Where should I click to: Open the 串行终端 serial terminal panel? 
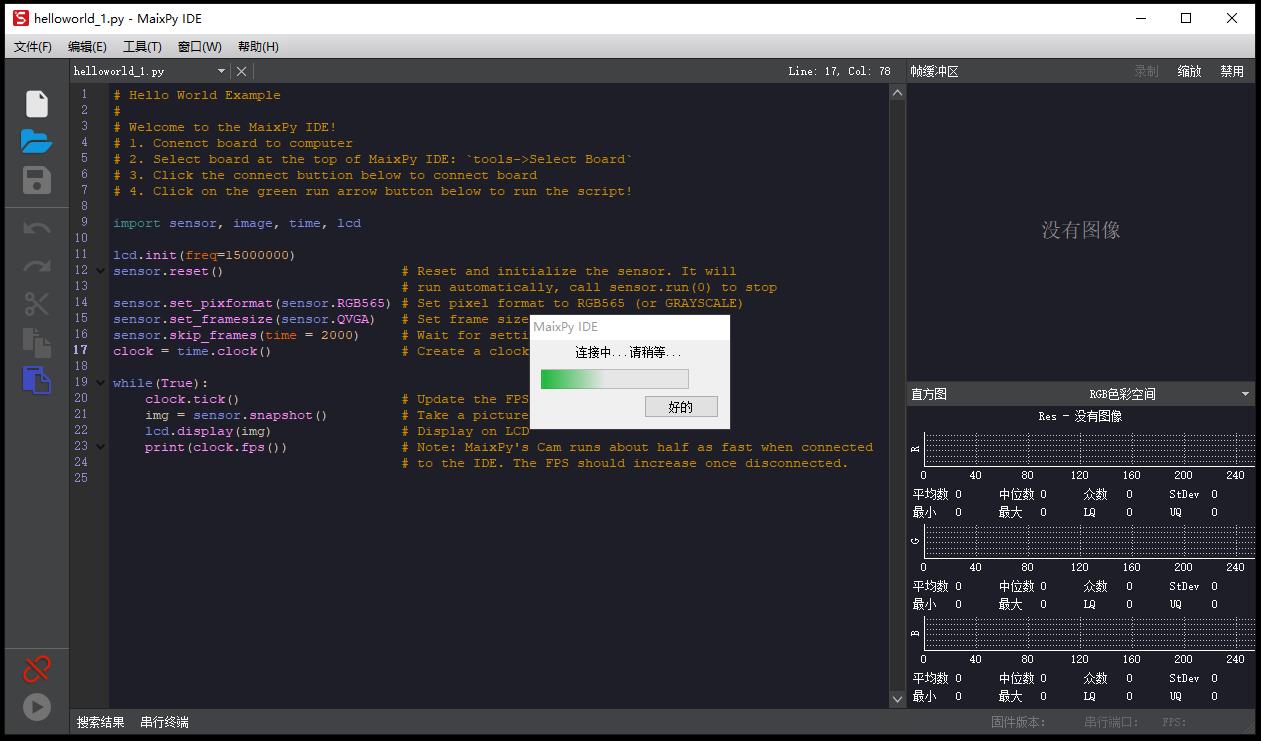click(164, 722)
